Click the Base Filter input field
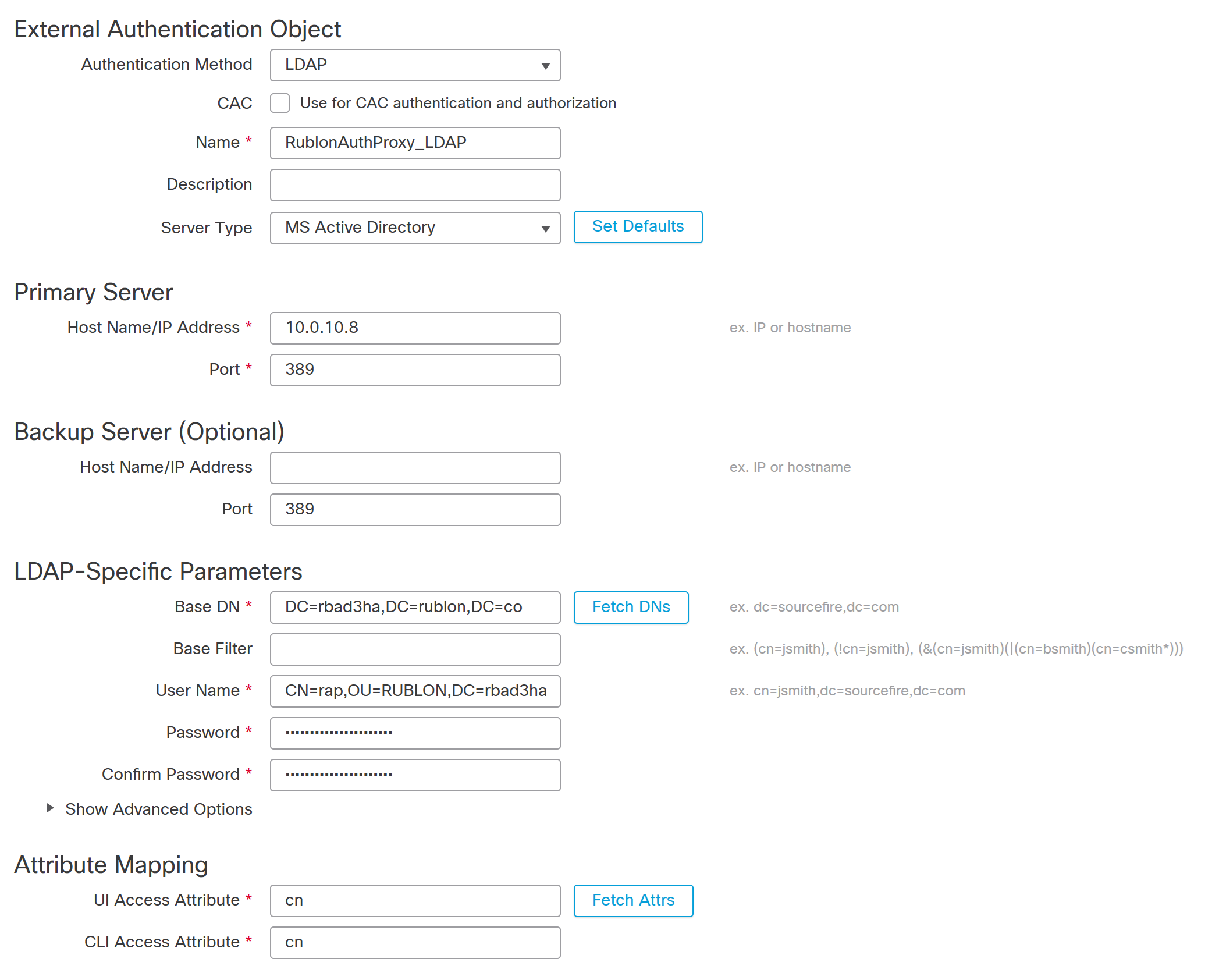The image size is (1219, 980). (415, 649)
